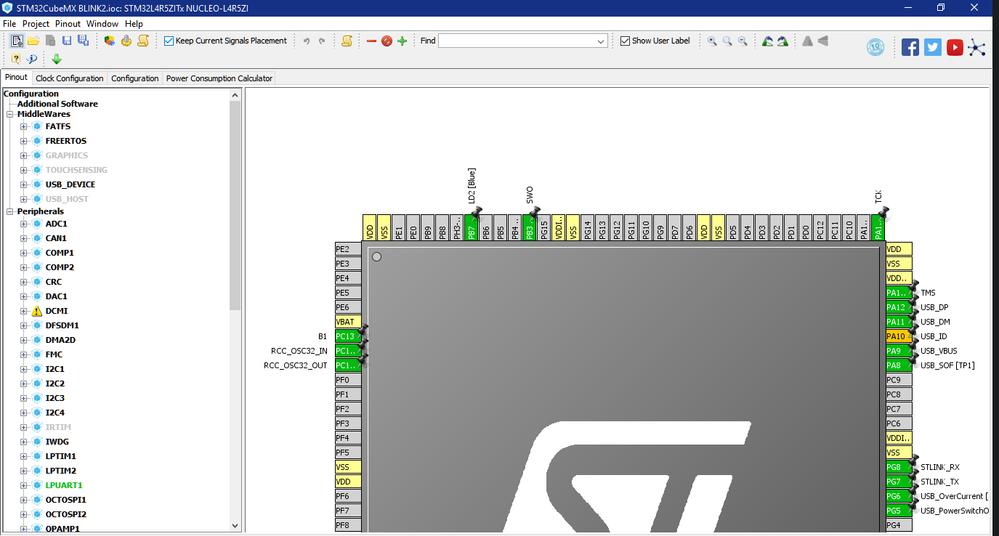
Task: Click the Undo arrow icon
Action: coord(306,41)
